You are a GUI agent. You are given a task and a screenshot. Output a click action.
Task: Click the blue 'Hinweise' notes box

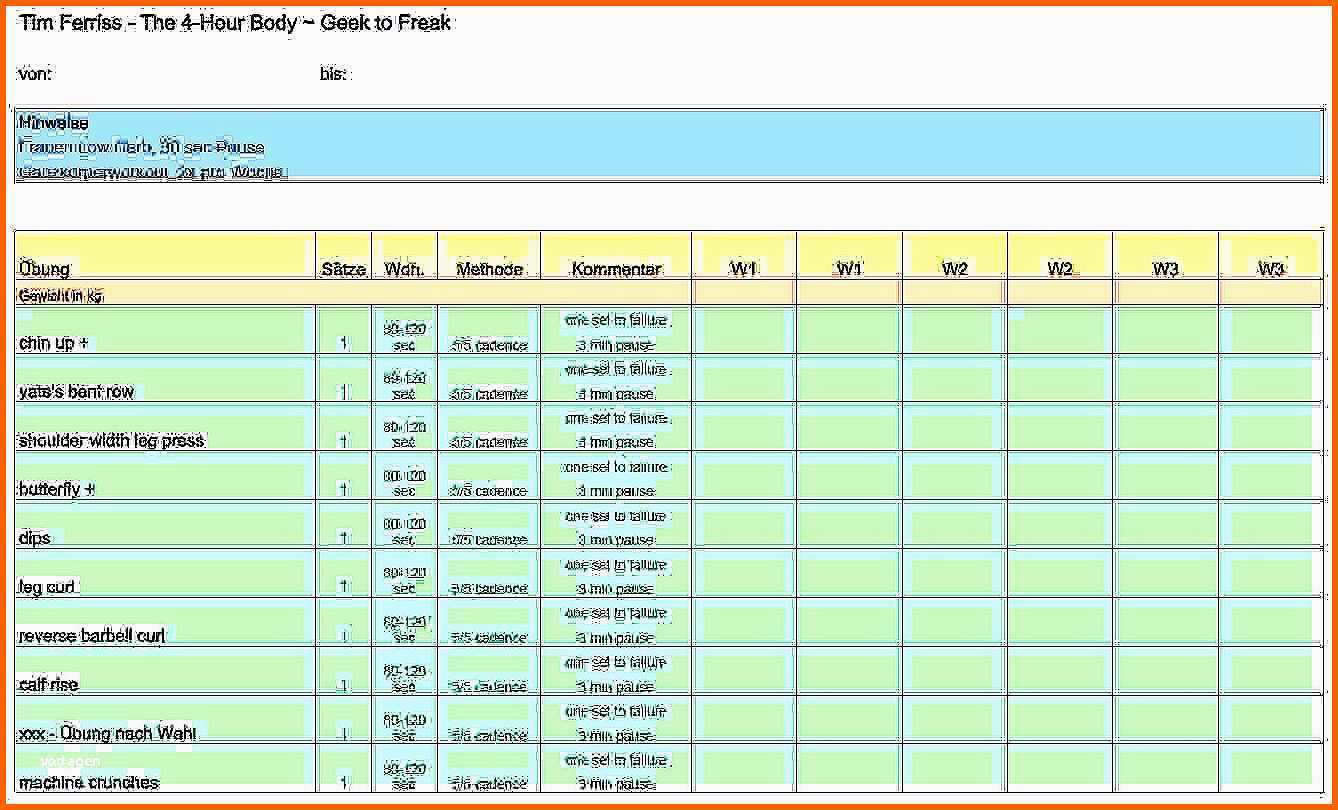pyautogui.click(x=668, y=146)
